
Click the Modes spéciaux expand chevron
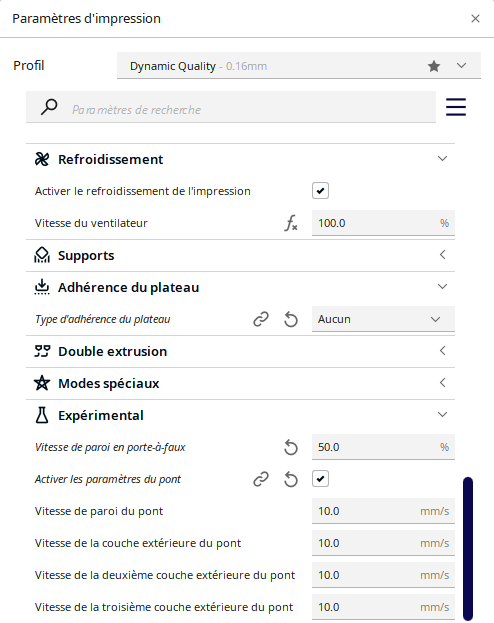point(442,383)
